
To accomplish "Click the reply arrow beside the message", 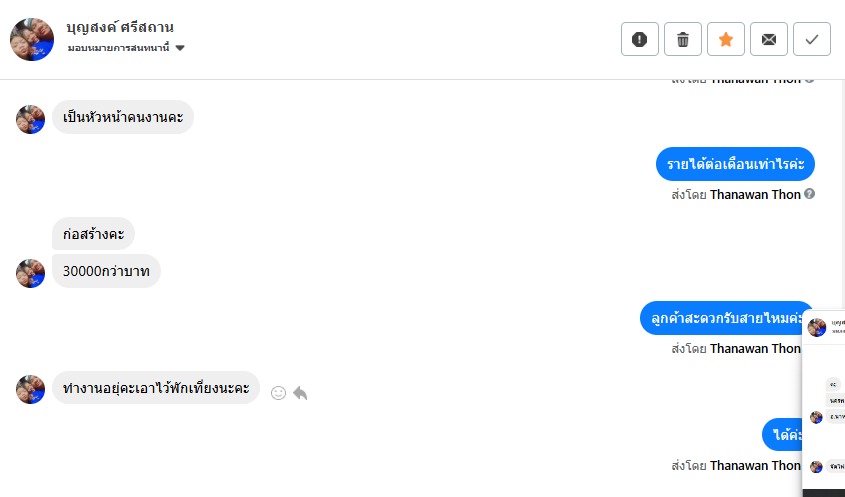I will [300, 393].
